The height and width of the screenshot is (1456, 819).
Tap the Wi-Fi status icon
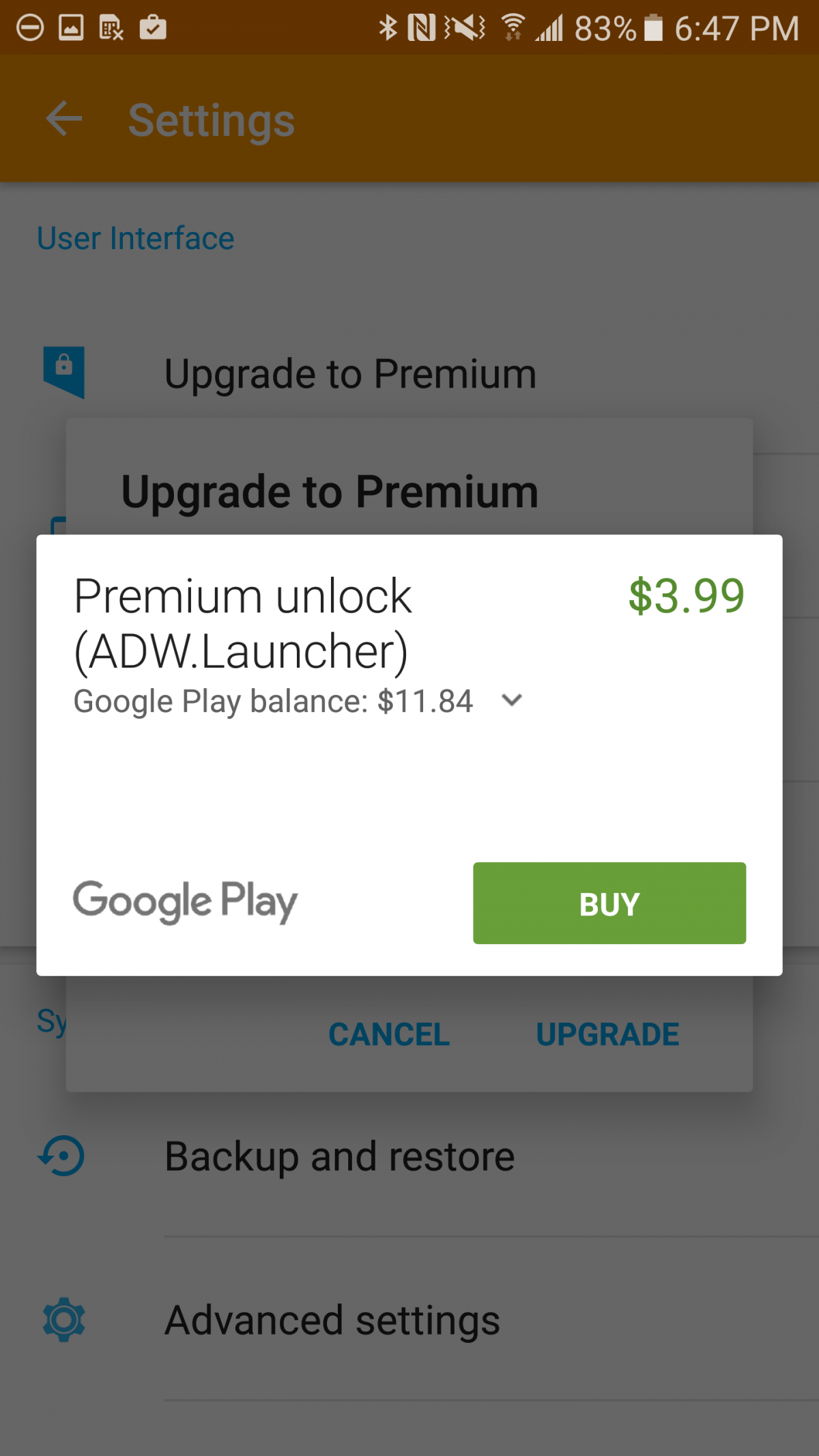point(513,28)
